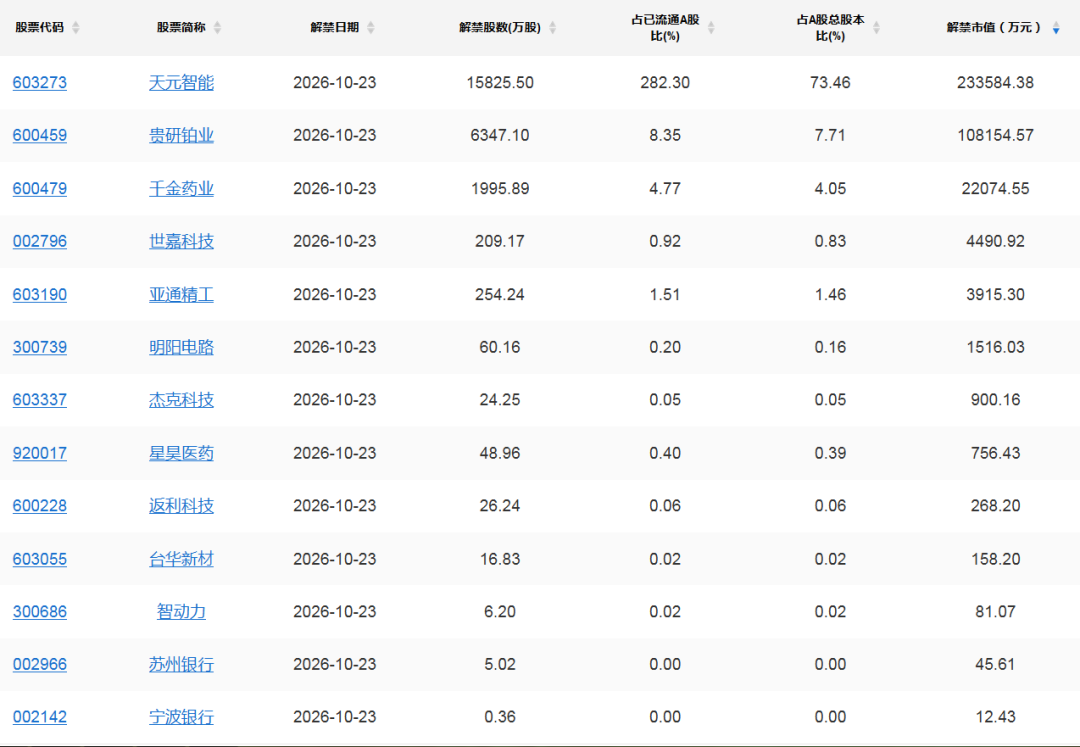1080x747 pixels.
Task: Sort by 解禁股数(万股) column arrows
Action: click(x=552, y=28)
